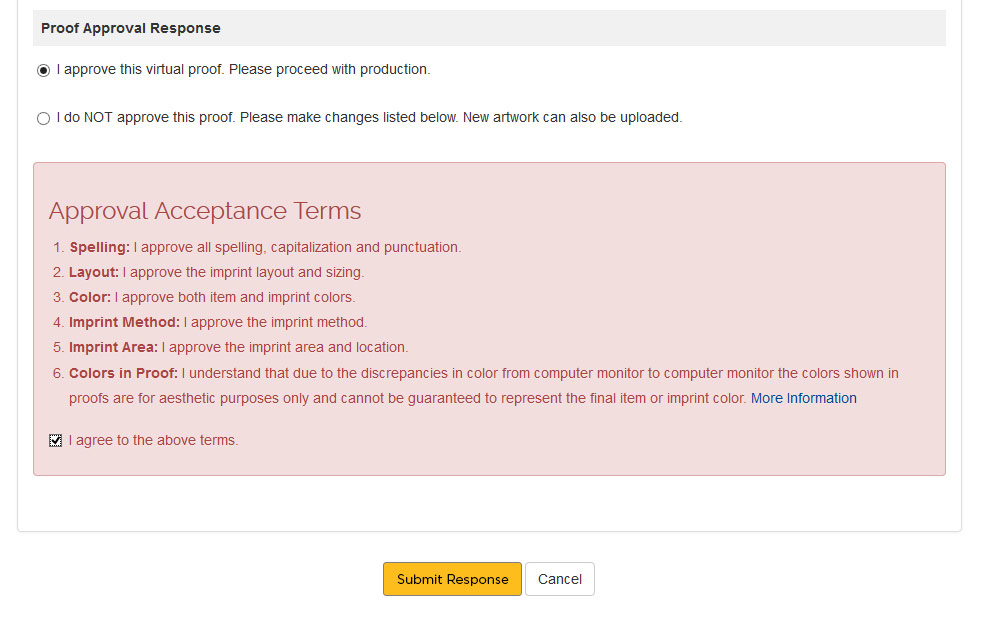Image resolution: width=981 pixels, height=628 pixels.
Task: Click the bold 'Color:' term label
Action: click(90, 297)
